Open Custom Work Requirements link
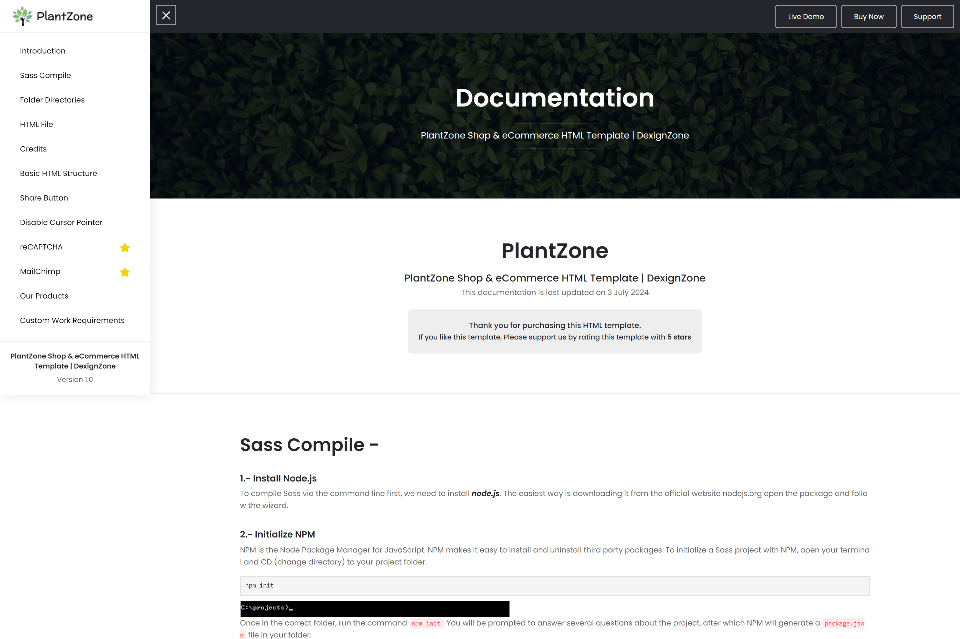Viewport: 960px width, 639px height. coord(72,320)
